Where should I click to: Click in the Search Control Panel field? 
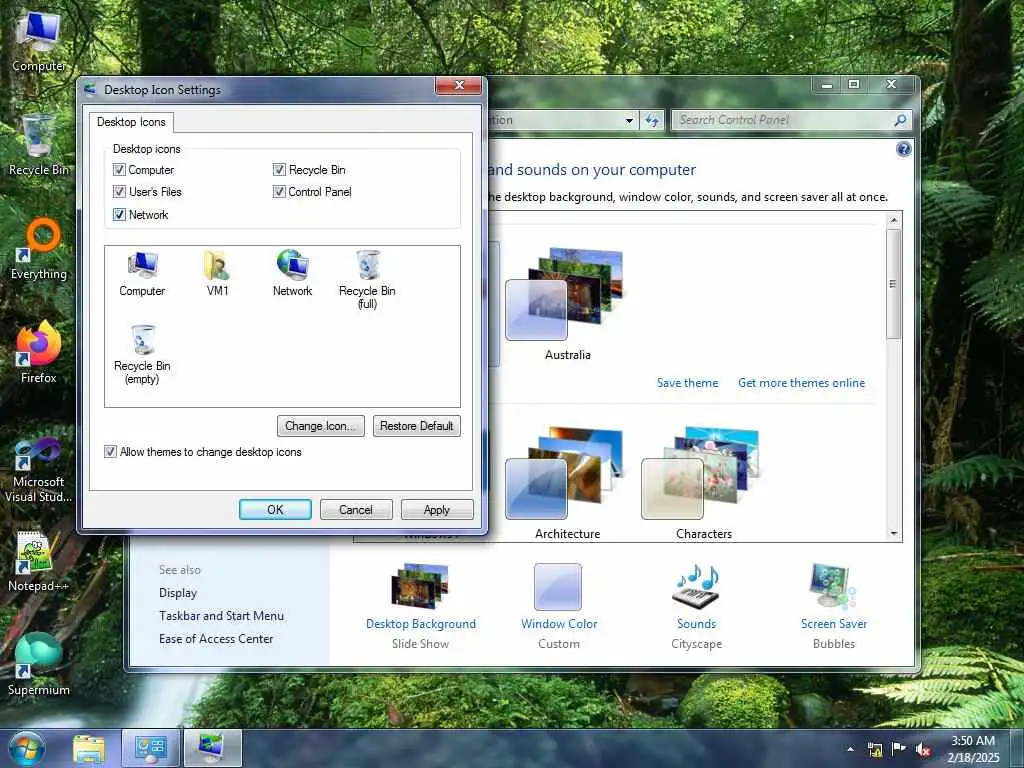(x=784, y=120)
